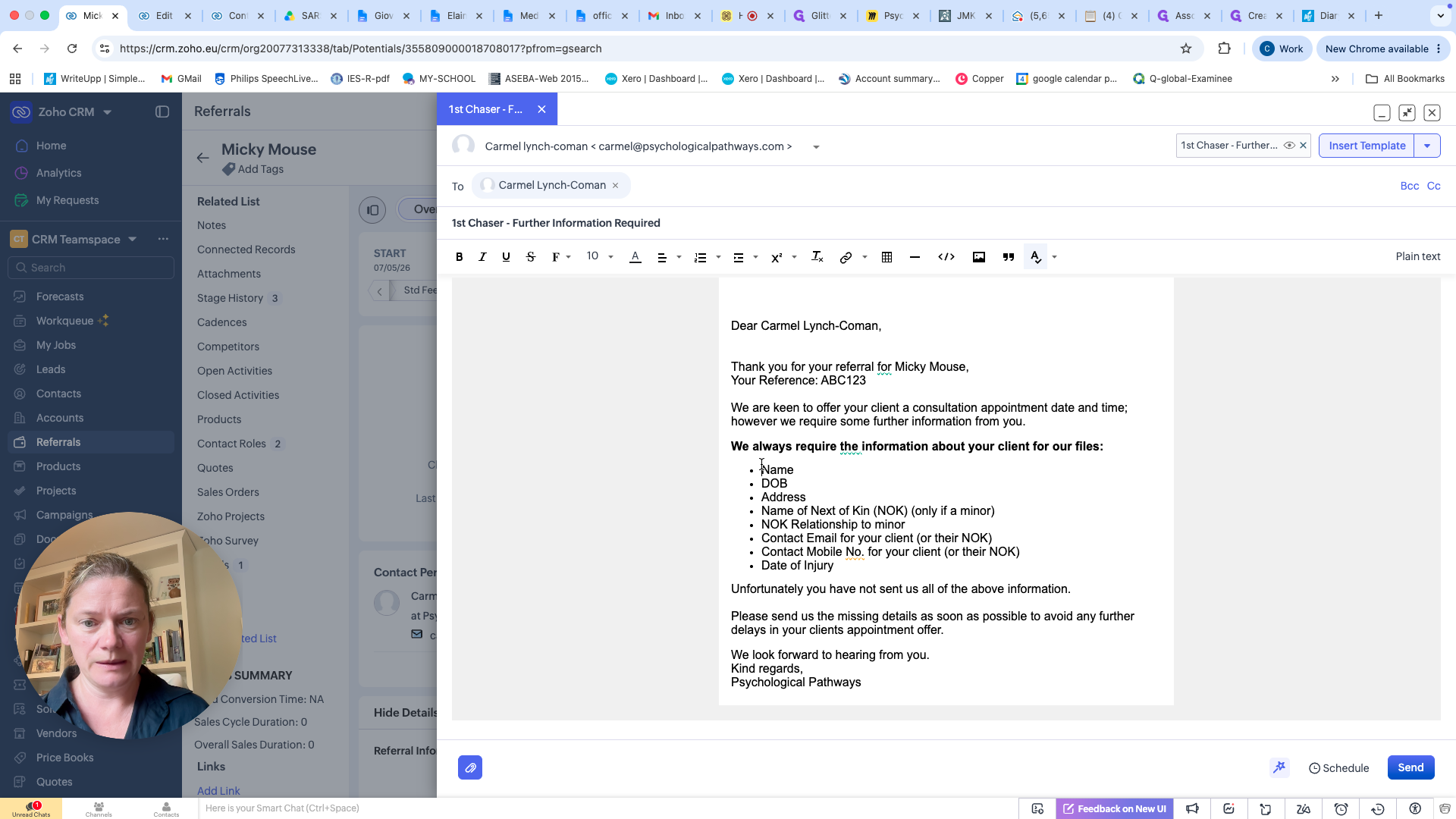Open the AI writing assistant icon

point(1279,767)
